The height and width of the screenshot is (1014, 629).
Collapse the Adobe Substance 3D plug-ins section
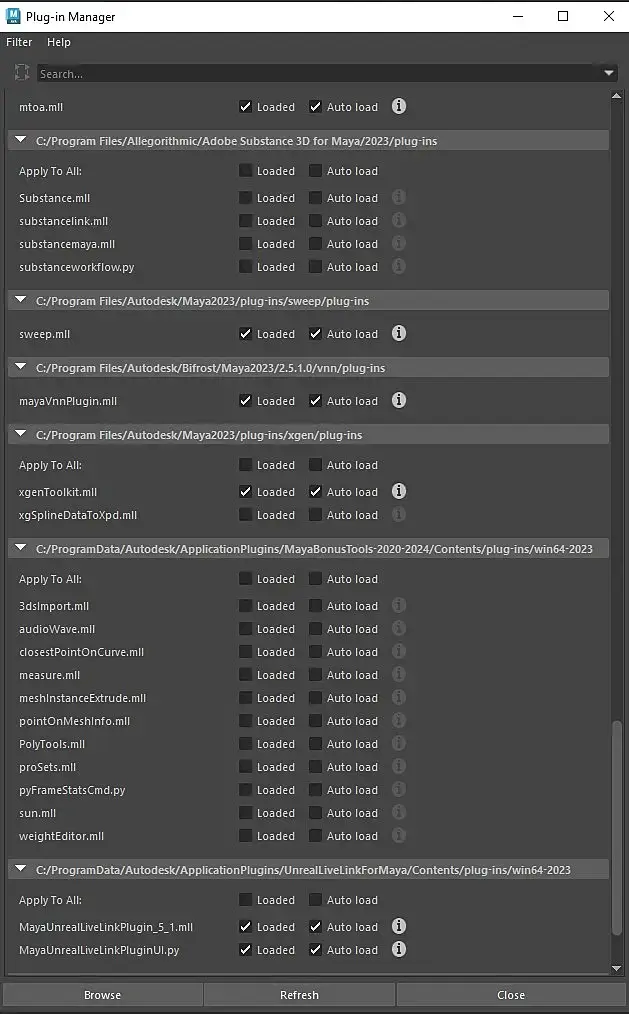[21, 141]
